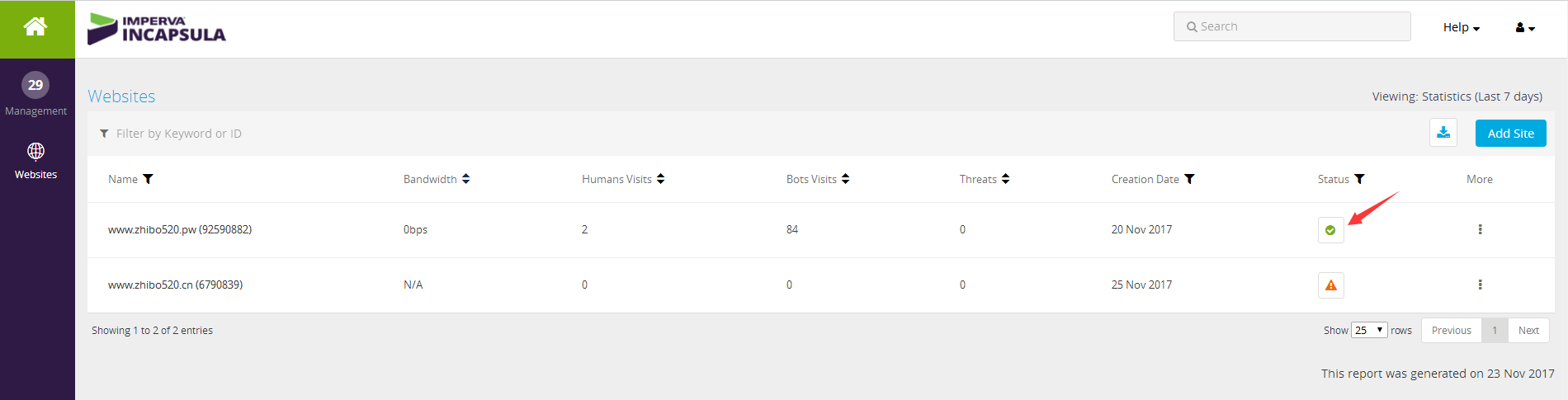Filter by Status column funnel
Screen dimensions: 1568x400
point(1359,179)
